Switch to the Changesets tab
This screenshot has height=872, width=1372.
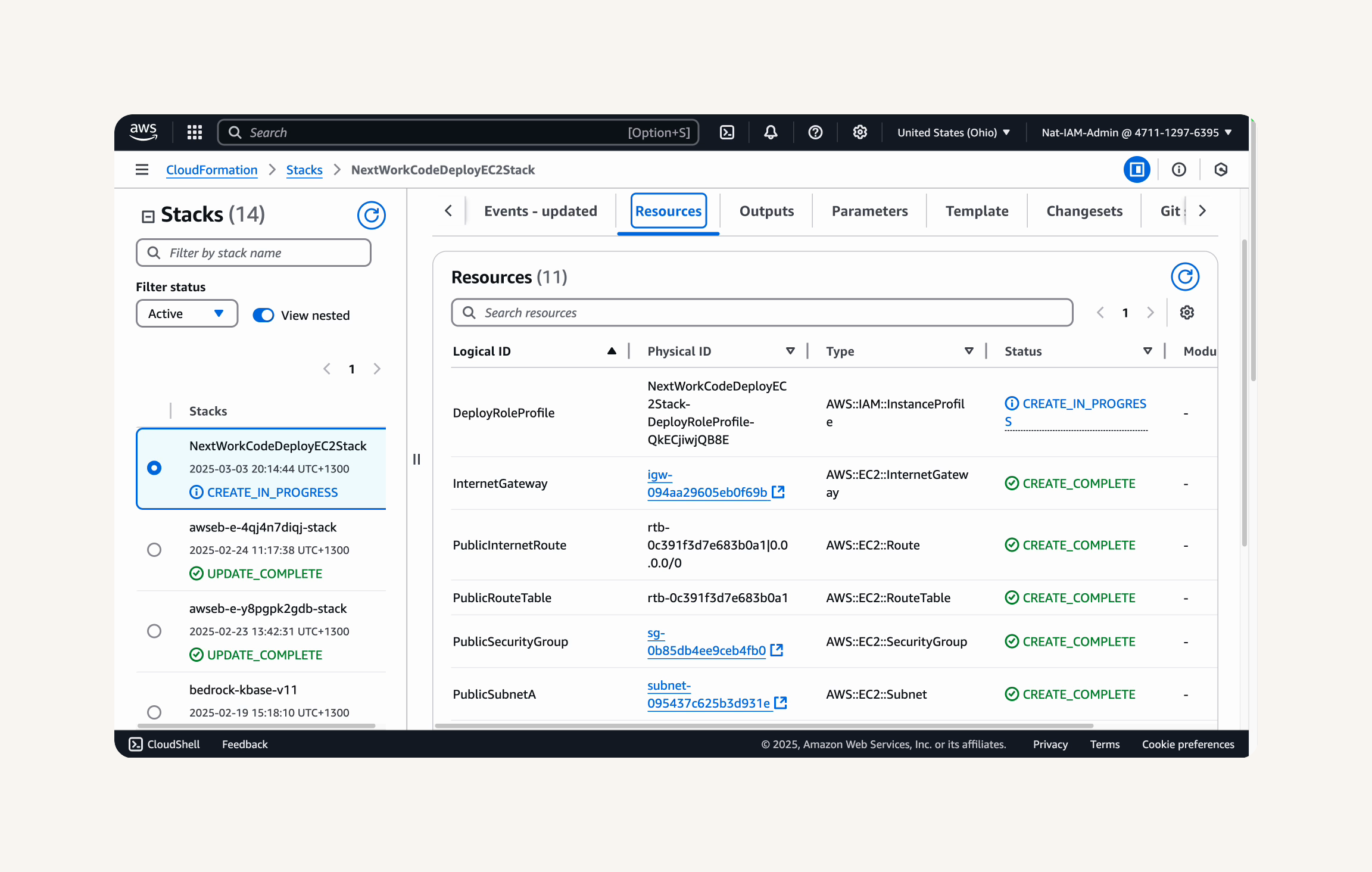[x=1084, y=211]
